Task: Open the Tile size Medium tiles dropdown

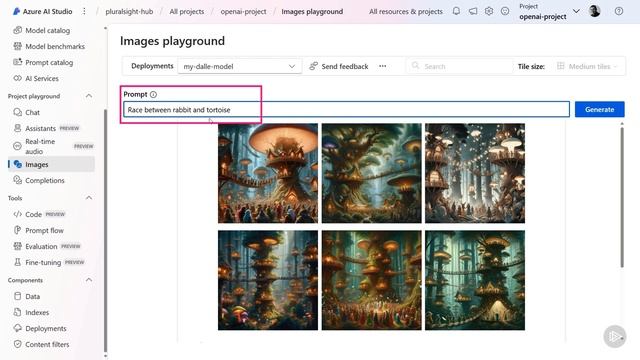Action: [x=587, y=66]
